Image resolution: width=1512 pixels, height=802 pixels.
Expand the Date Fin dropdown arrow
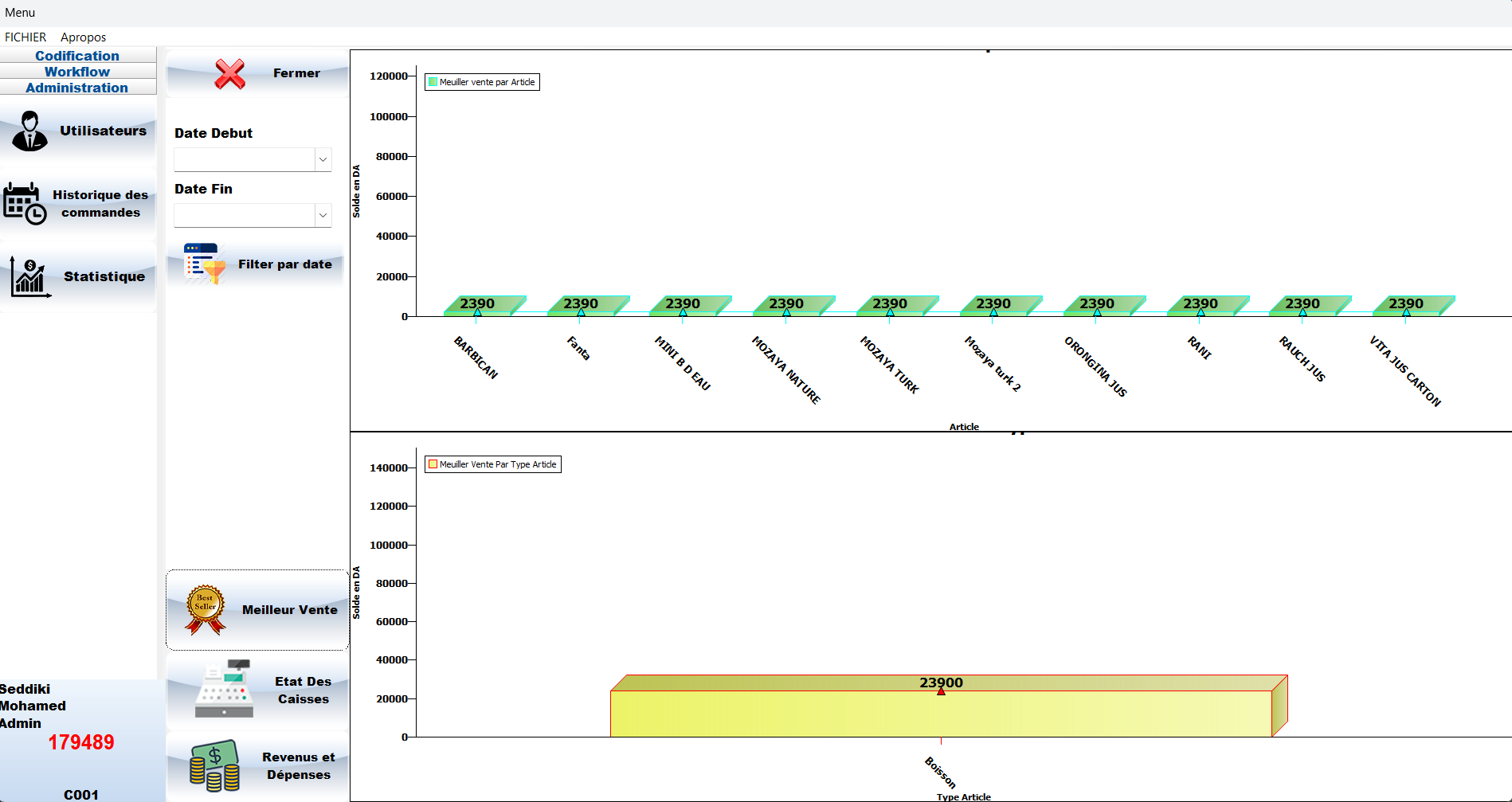323,215
